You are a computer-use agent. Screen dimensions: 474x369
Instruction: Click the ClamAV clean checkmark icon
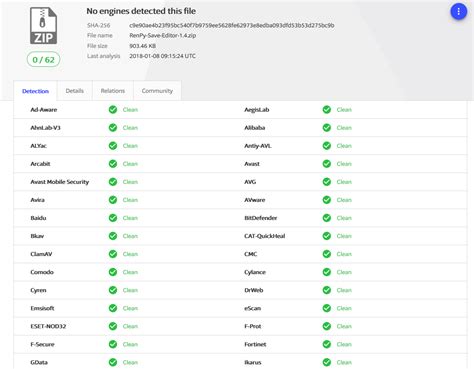point(113,254)
